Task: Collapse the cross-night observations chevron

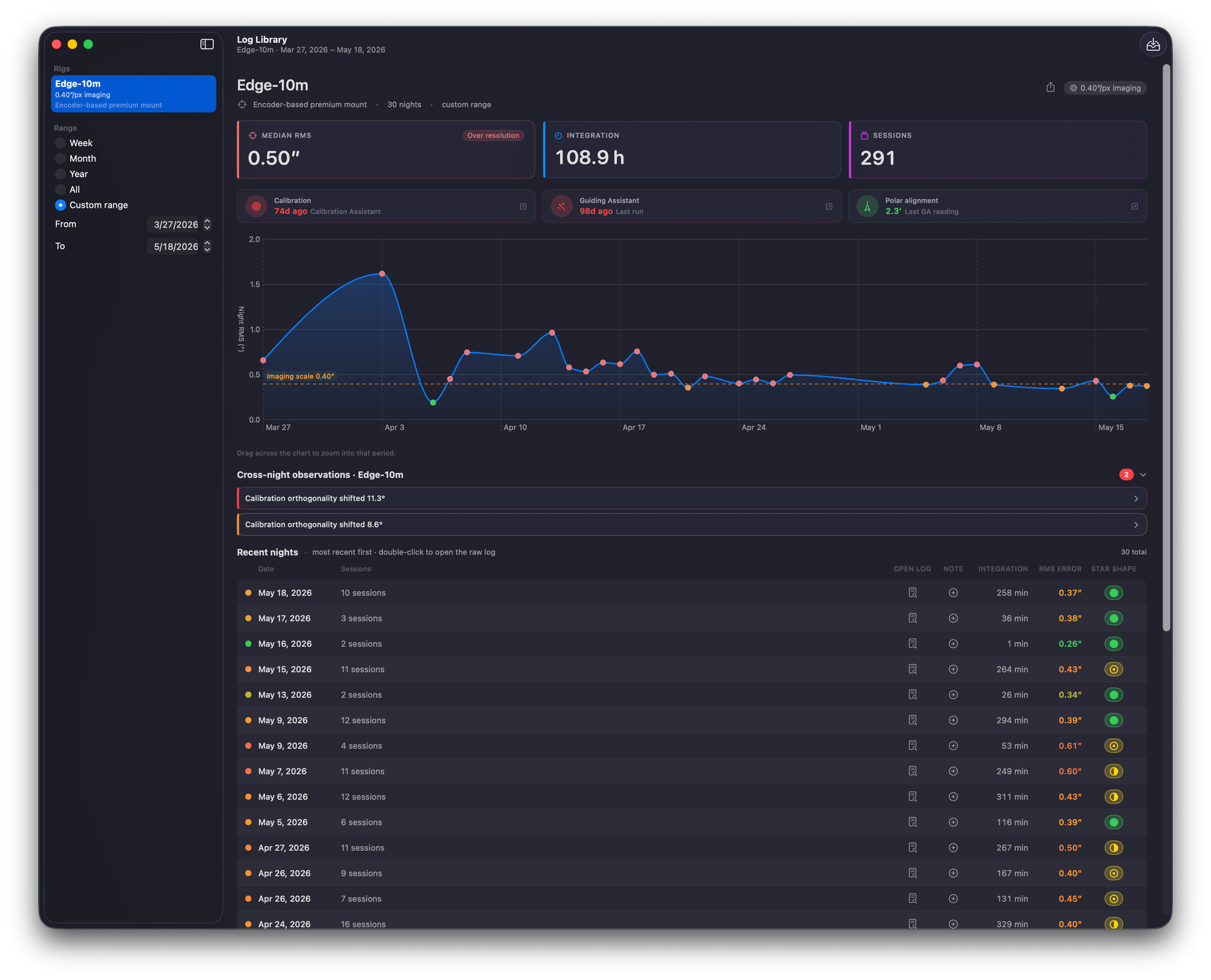Action: click(1143, 475)
